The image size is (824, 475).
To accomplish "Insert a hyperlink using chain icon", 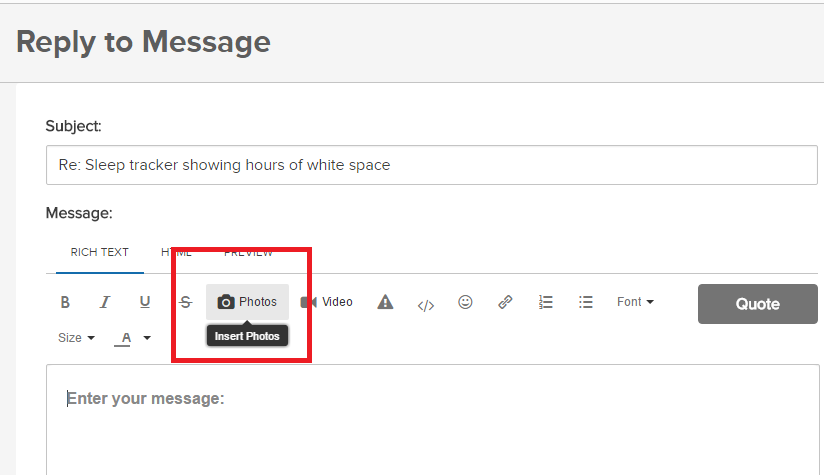I will (x=505, y=302).
